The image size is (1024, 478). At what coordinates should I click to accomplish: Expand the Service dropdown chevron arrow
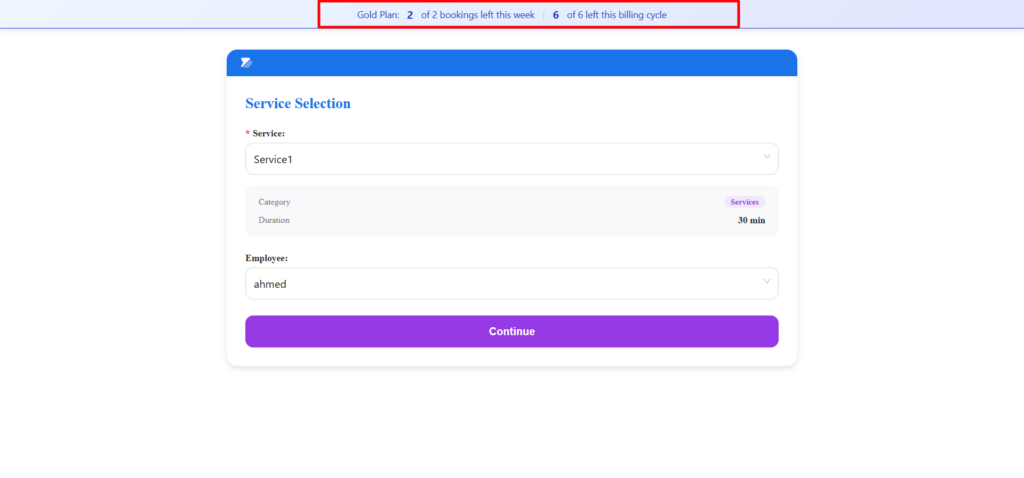point(767,157)
